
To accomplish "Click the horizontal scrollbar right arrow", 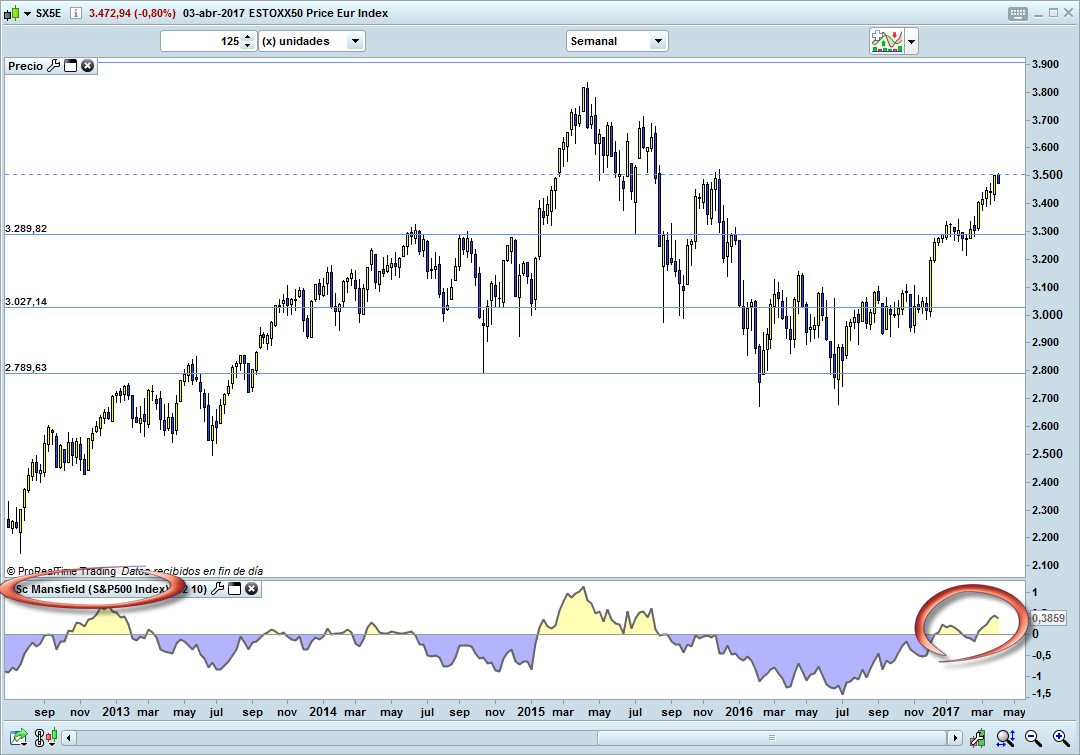I will (x=955, y=738).
